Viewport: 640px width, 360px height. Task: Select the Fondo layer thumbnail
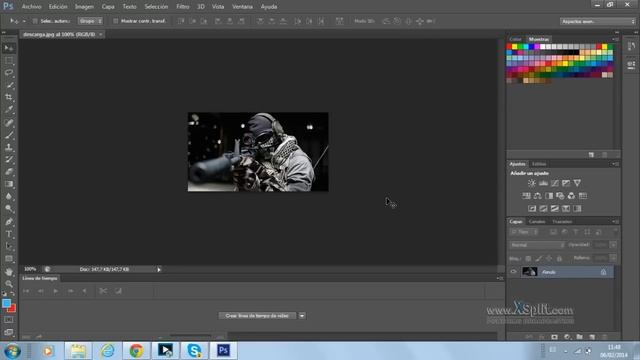[529, 272]
